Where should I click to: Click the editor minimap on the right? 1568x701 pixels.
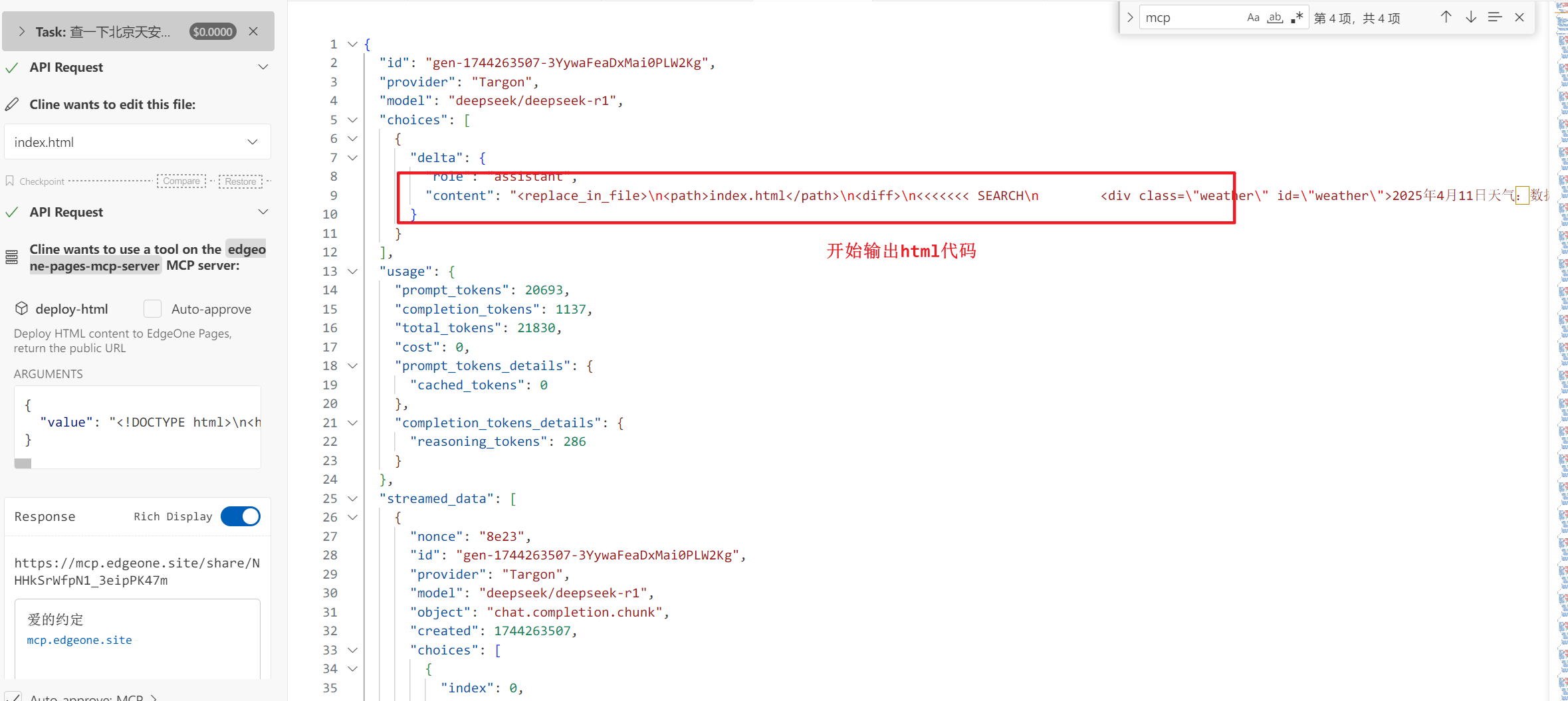[x=1563, y=350]
